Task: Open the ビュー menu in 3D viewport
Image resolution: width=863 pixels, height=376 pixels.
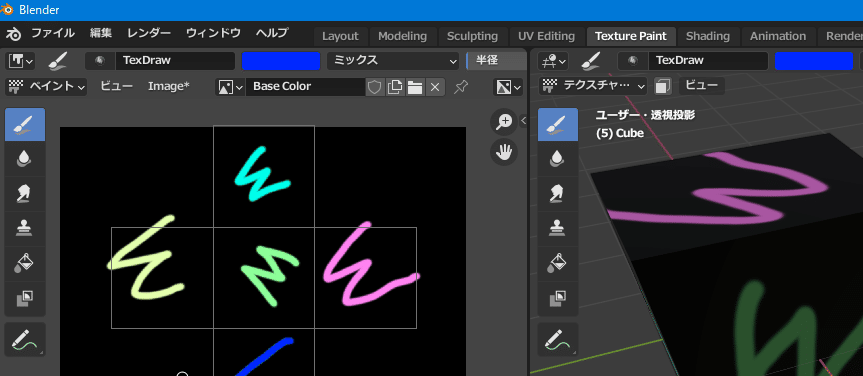Action: 702,86
